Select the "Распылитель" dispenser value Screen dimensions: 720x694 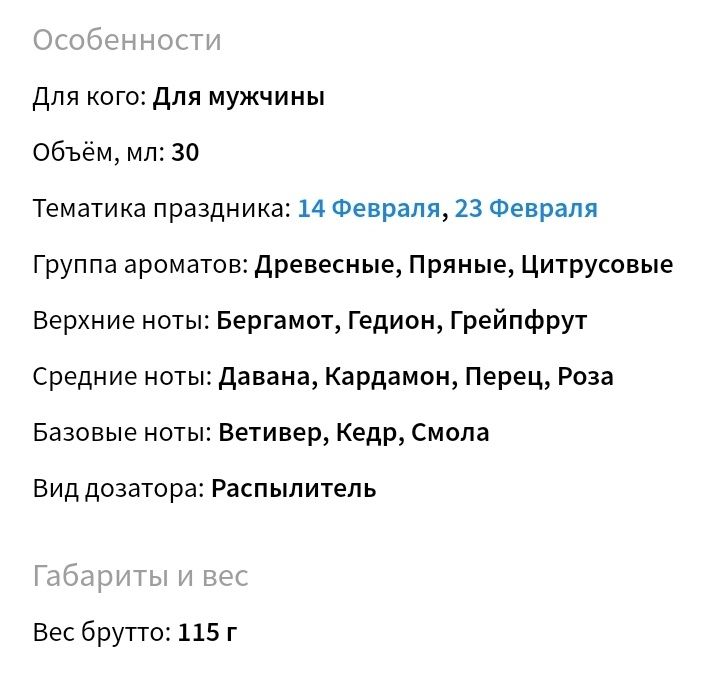(x=294, y=489)
